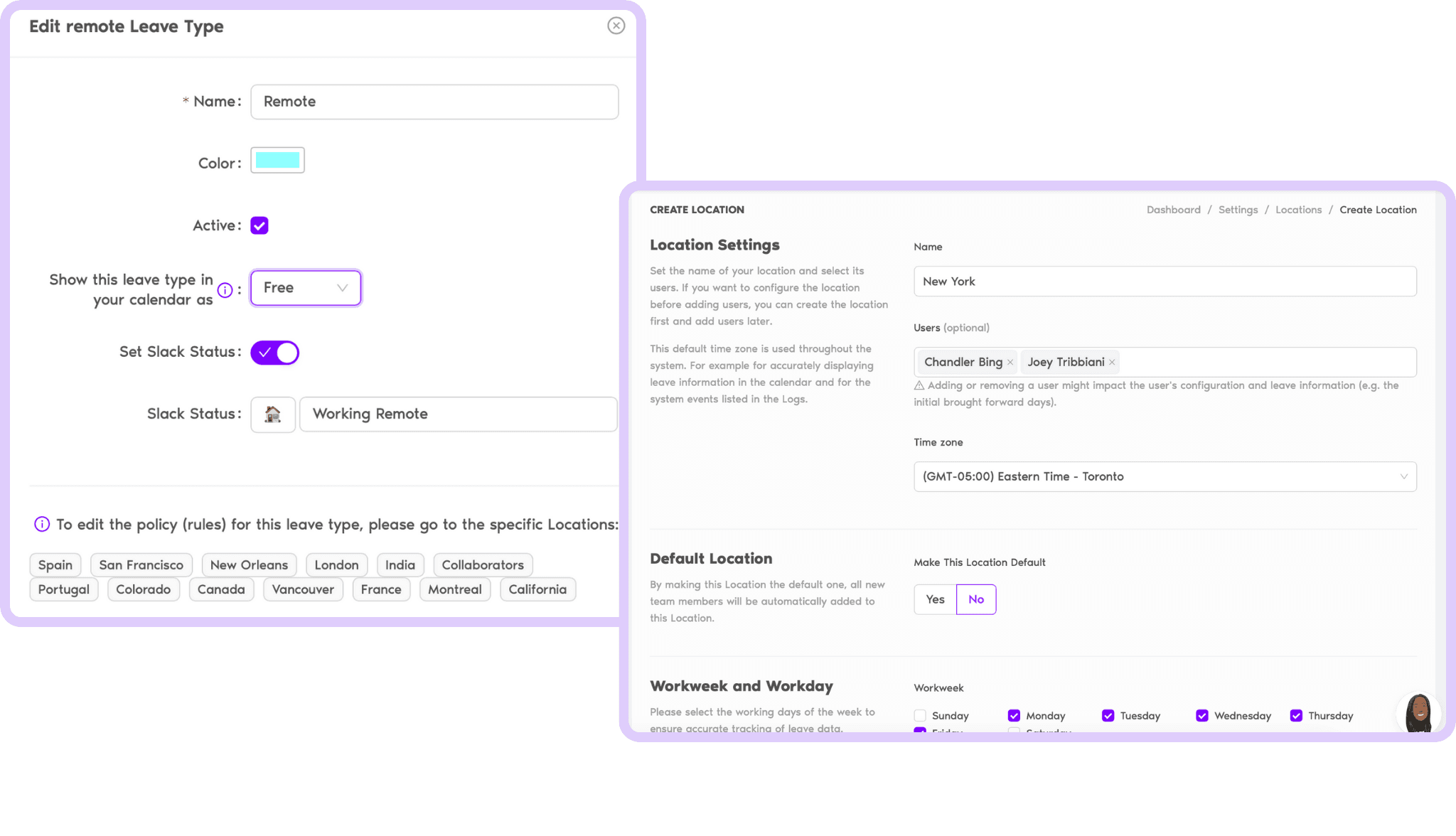Toggle the Set Slack Status switch

274,352
